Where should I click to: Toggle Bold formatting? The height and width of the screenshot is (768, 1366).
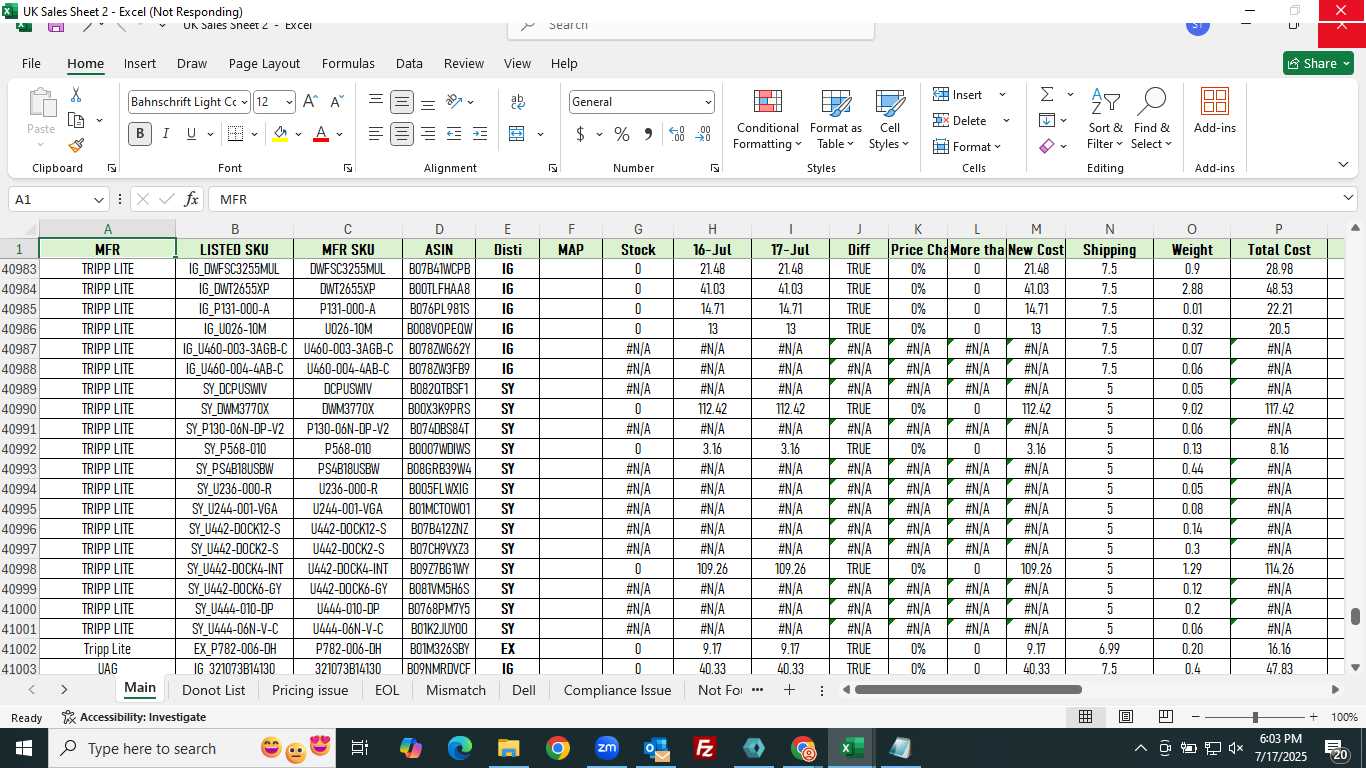(140, 134)
